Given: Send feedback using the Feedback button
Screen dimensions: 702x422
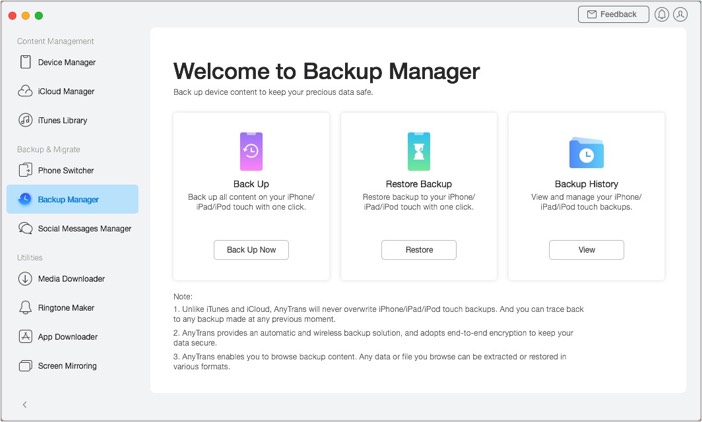Looking at the screenshot, I should [613, 15].
